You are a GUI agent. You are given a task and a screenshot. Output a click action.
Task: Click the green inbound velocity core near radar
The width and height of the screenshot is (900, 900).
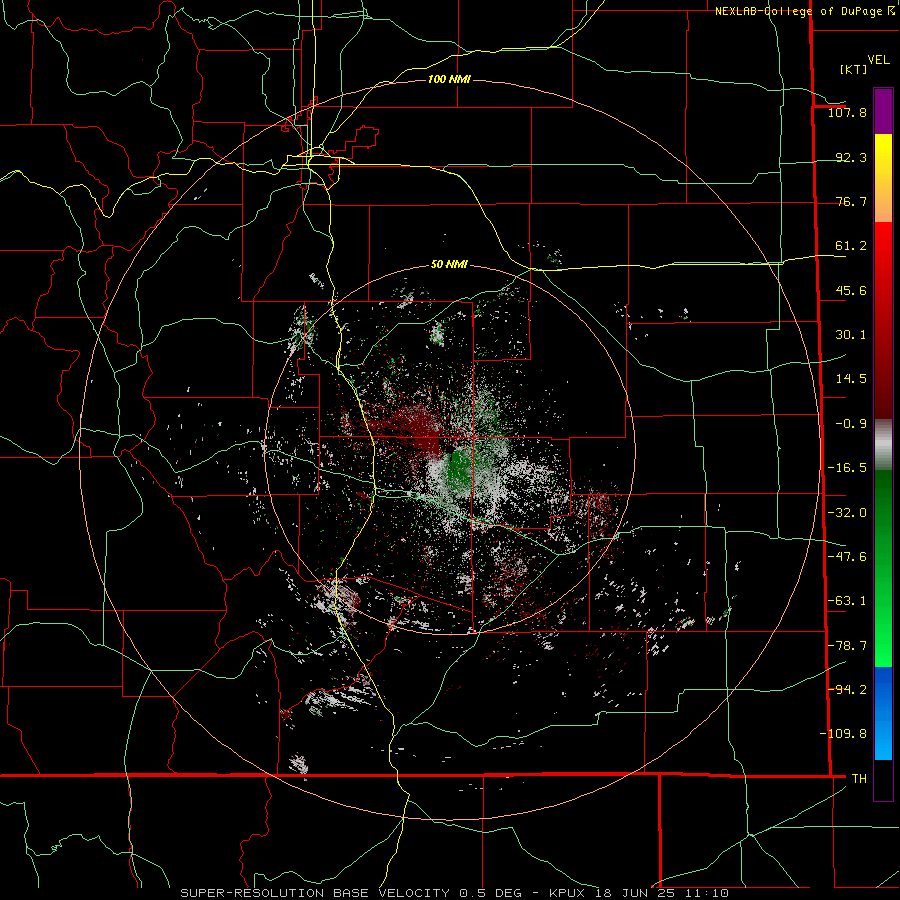pyautogui.click(x=459, y=468)
